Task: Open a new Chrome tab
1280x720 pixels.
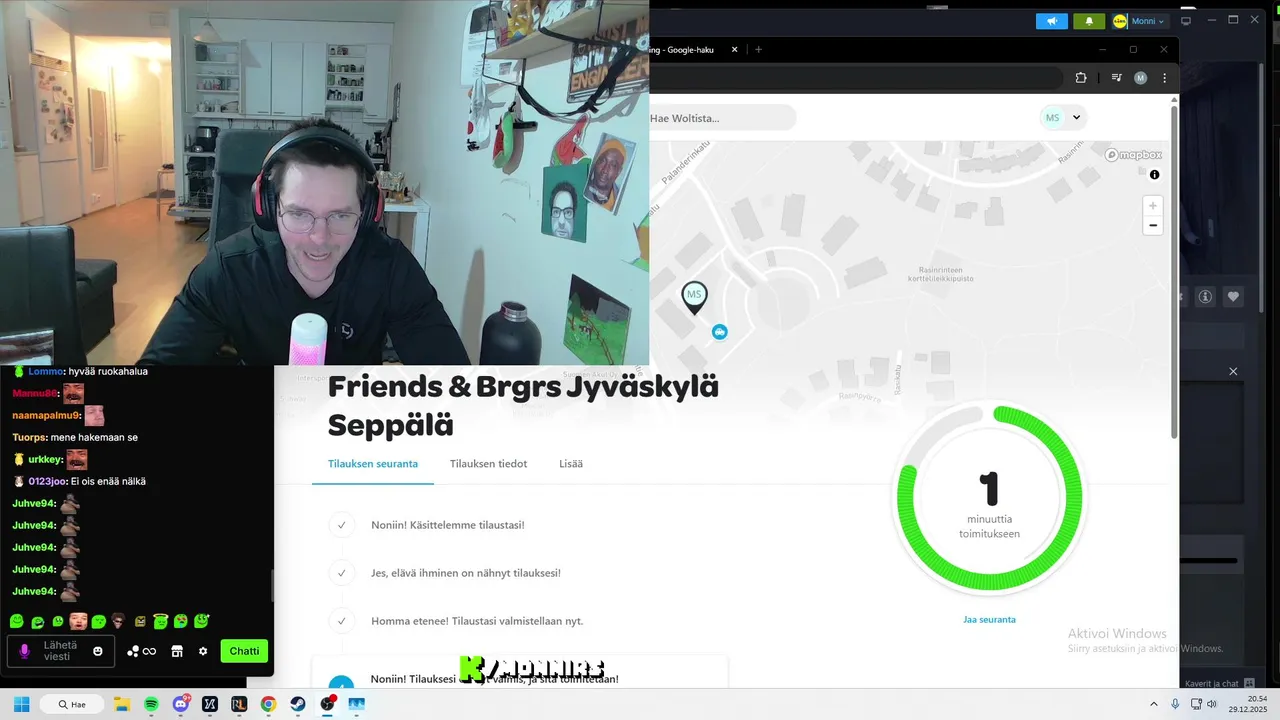Action: tap(758, 49)
